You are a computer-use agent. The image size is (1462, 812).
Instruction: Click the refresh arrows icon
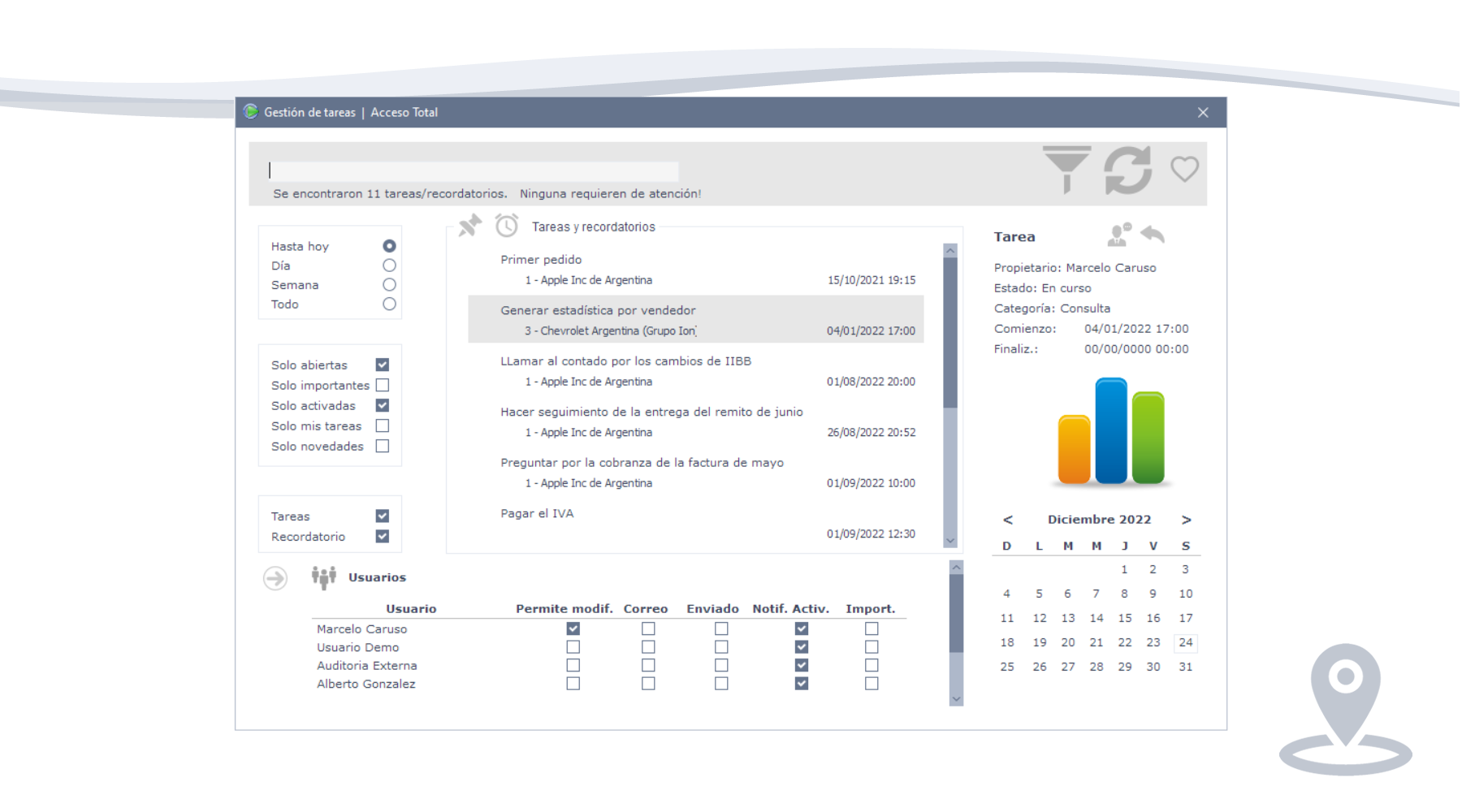tap(1127, 170)
